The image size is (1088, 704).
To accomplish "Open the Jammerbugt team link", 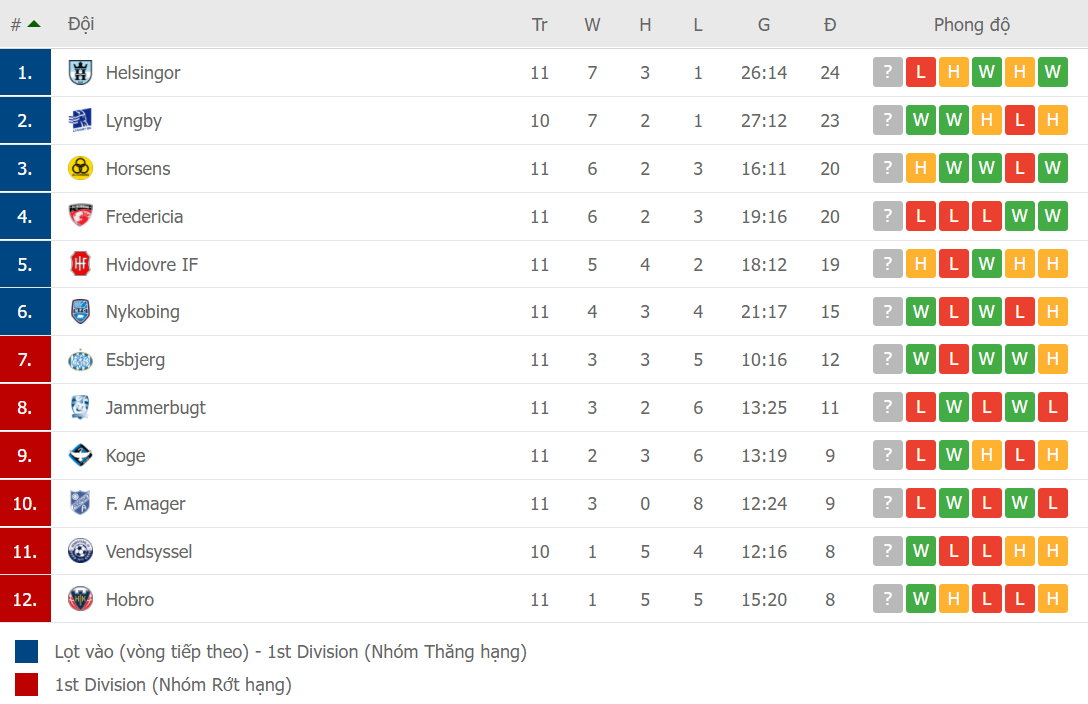I will (x=156, y=408).
